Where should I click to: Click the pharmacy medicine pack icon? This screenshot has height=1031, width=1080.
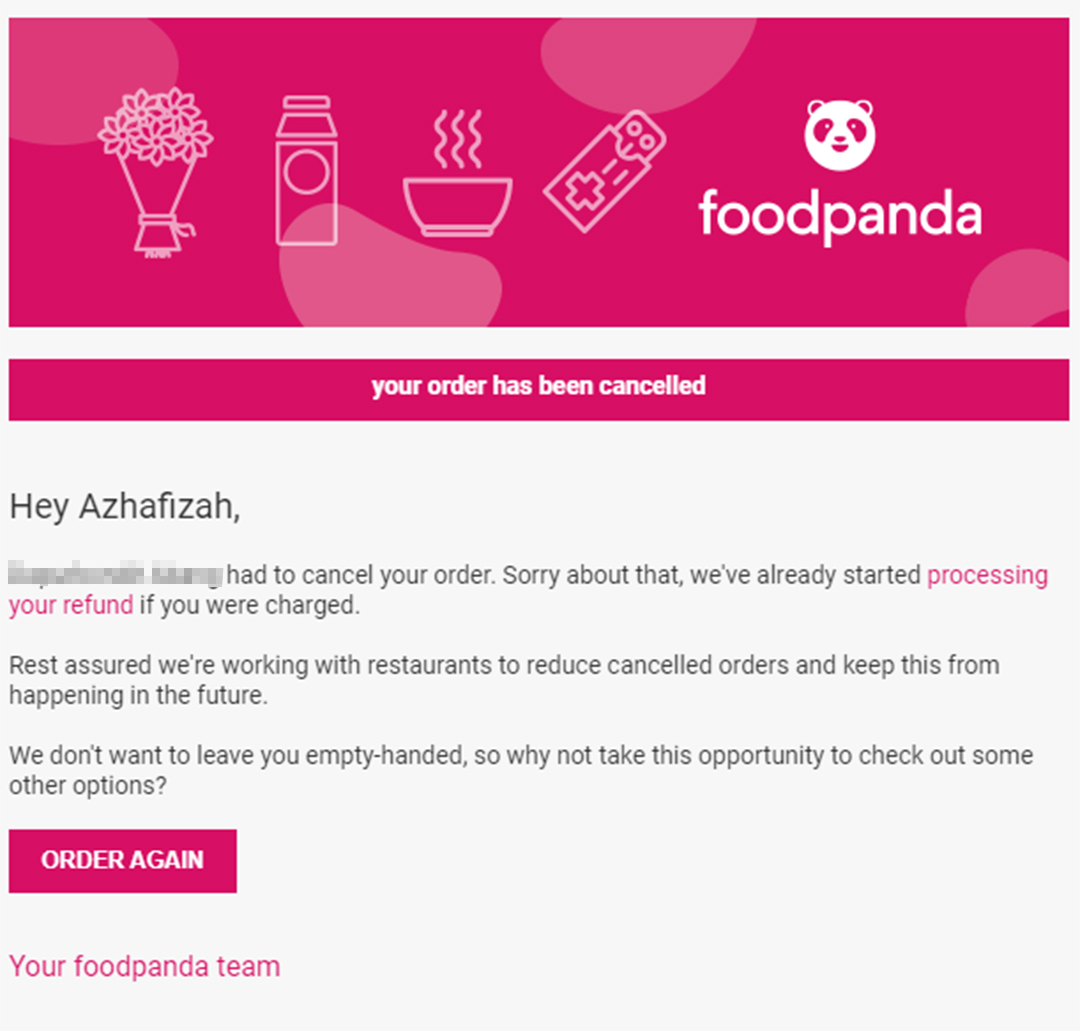point(605,171)
